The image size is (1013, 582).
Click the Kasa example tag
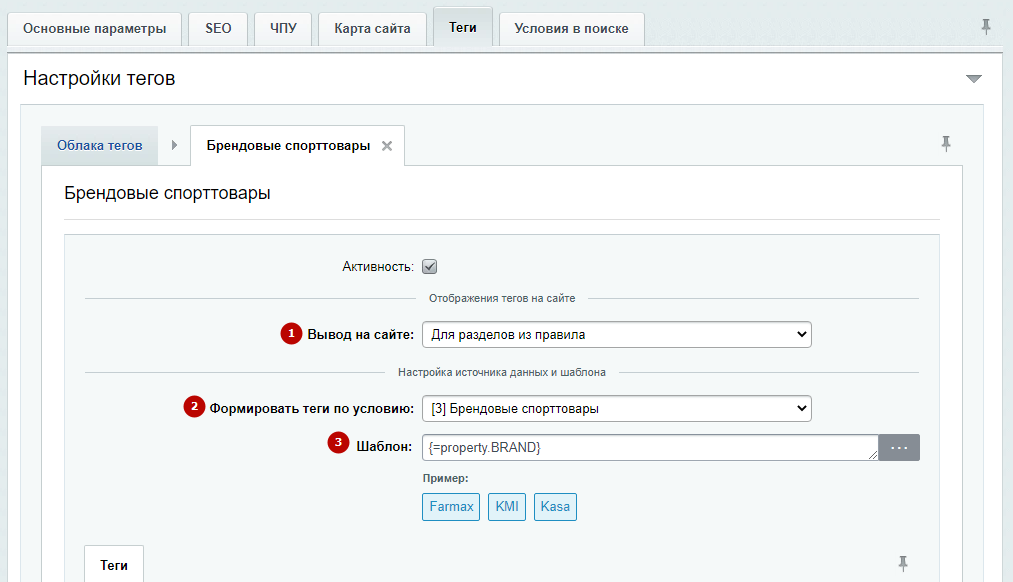(555, 506)
